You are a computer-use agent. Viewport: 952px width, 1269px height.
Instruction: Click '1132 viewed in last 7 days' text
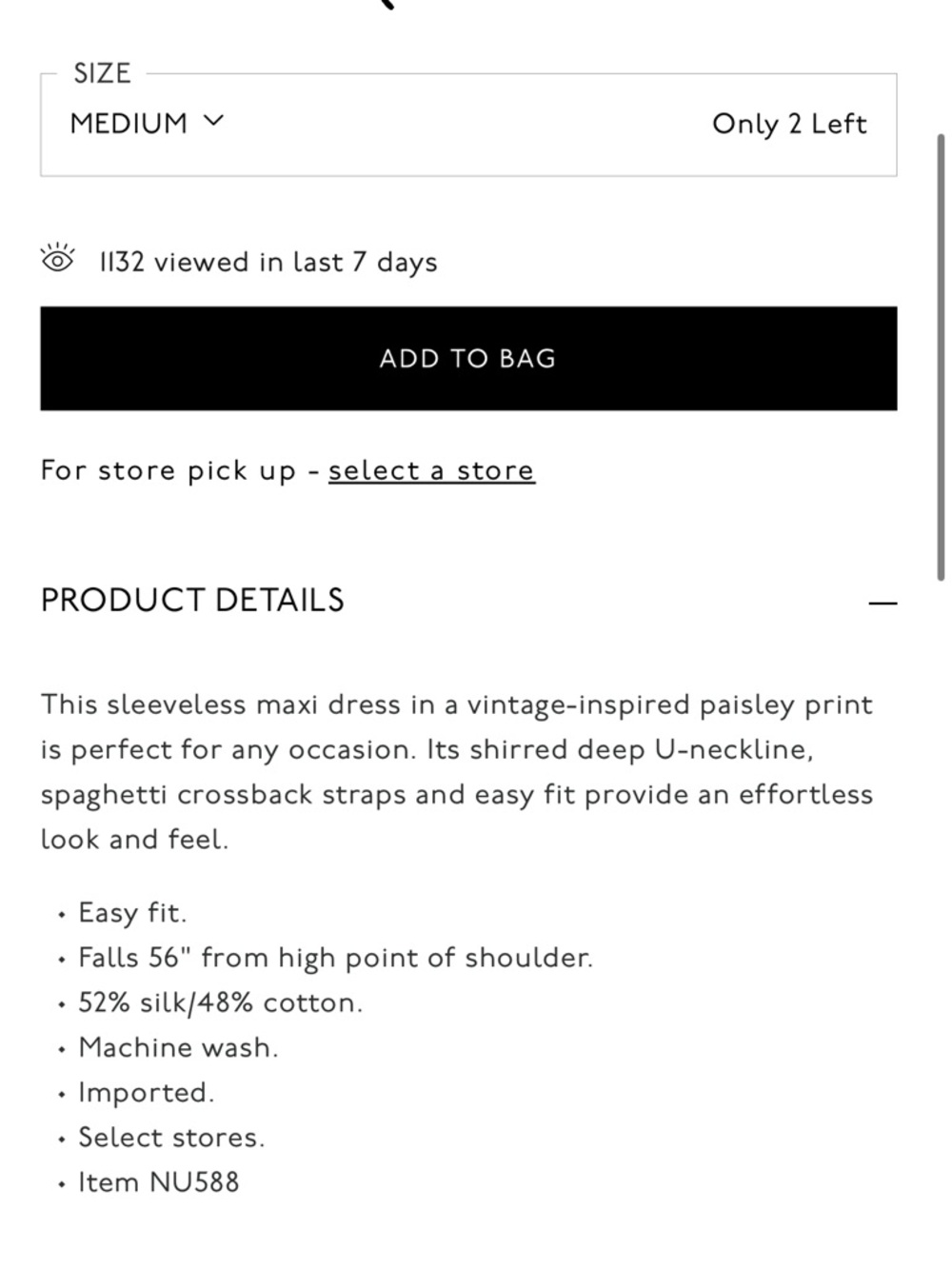[x=268, y=262]
